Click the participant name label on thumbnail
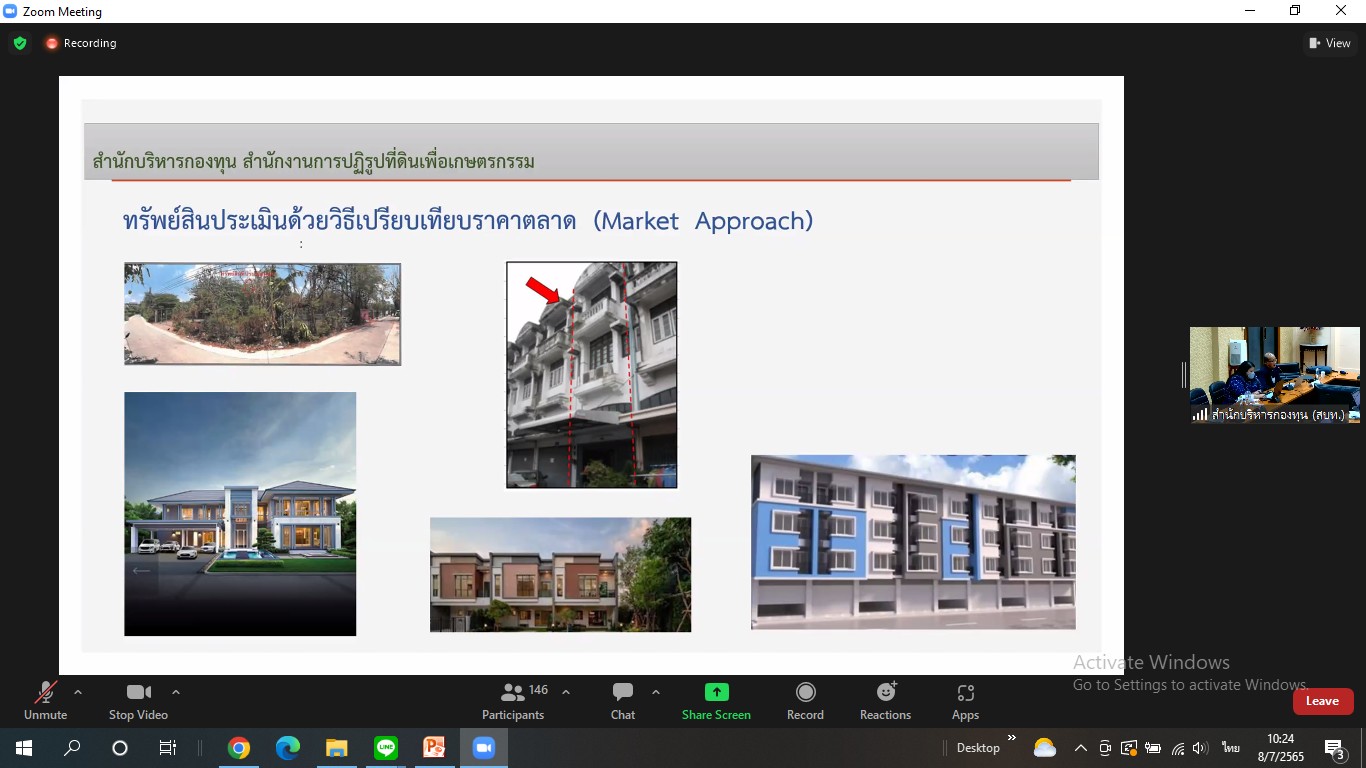 (1277, 414)
